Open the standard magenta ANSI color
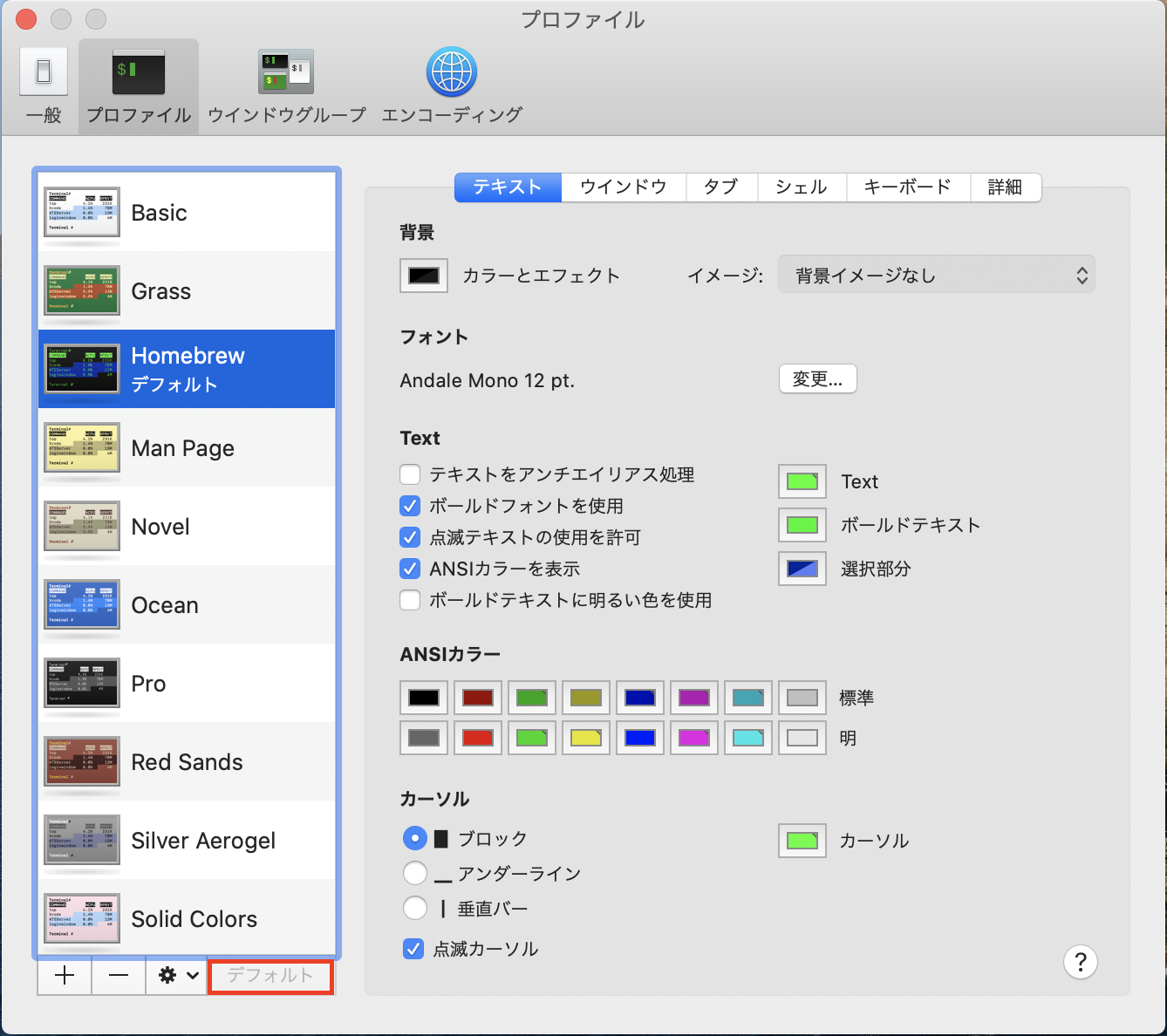 pos(694,698)
